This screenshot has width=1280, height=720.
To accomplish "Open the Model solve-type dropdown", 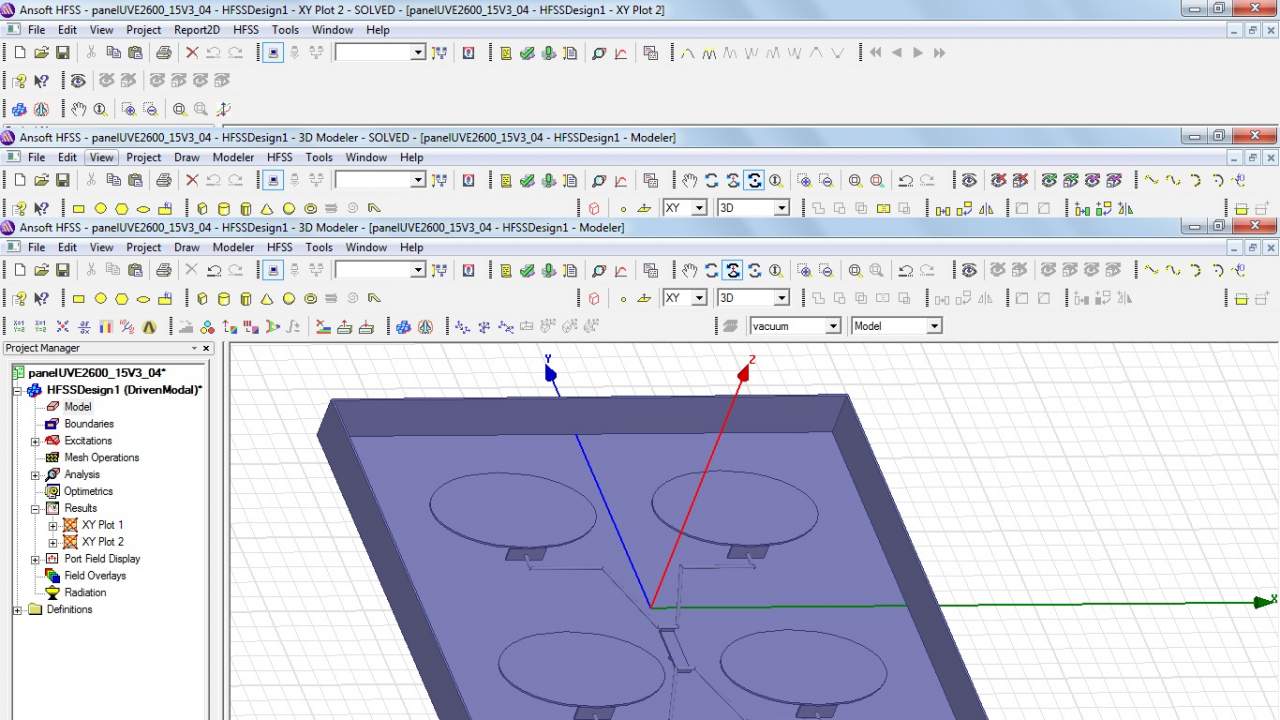I will (934, 326).
